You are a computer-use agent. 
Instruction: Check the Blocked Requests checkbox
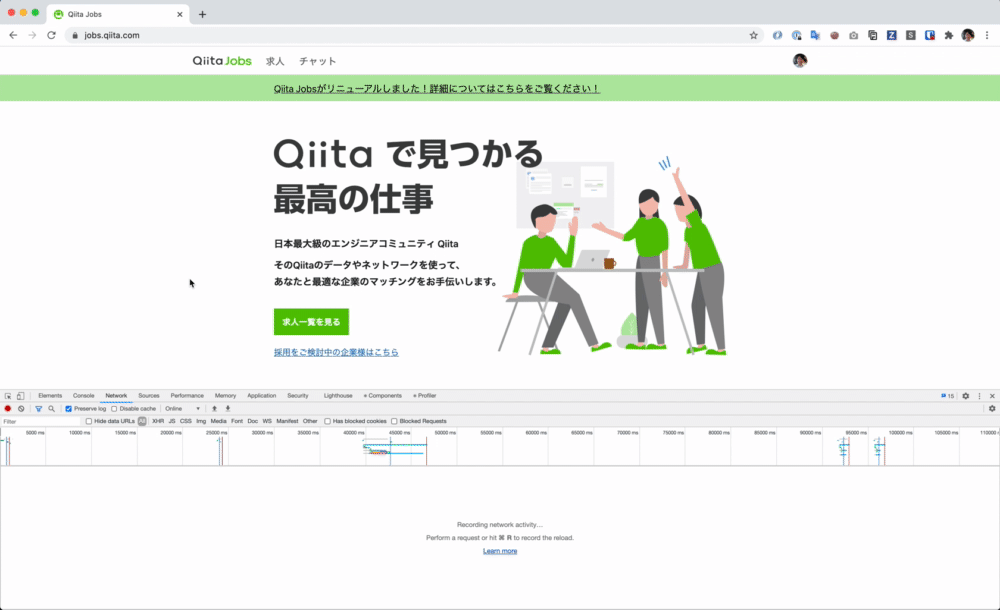pyautogui.click(x=394, y=421)
